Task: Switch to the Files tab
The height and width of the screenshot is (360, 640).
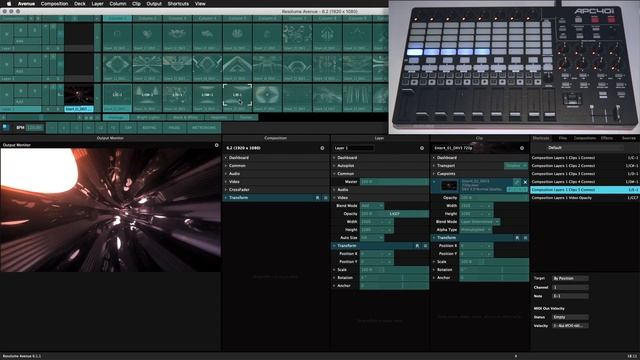Action: tap(563, 138)
